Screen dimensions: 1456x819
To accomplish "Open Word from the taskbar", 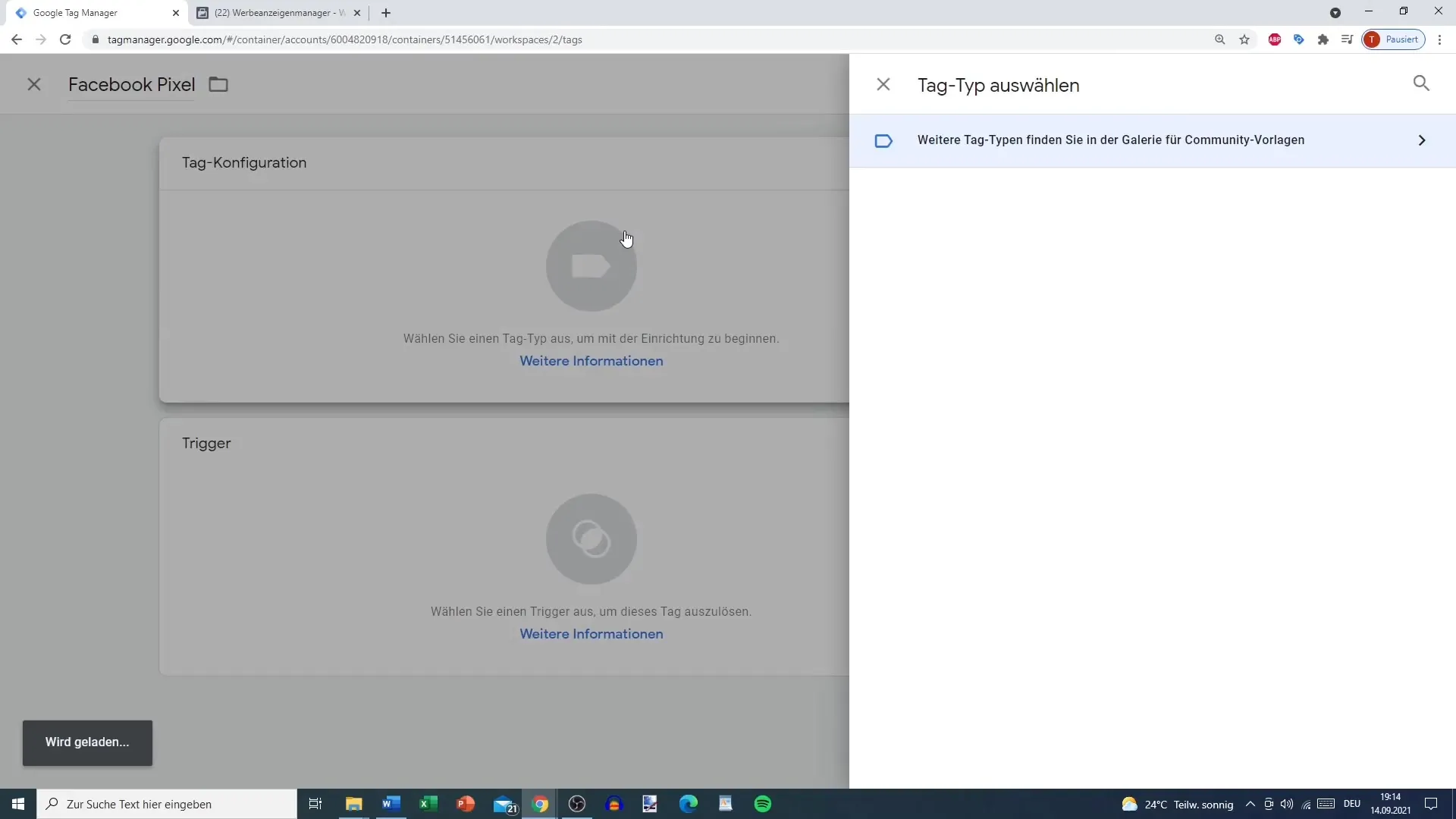I will pyautogui.click(x=391, y=804).
